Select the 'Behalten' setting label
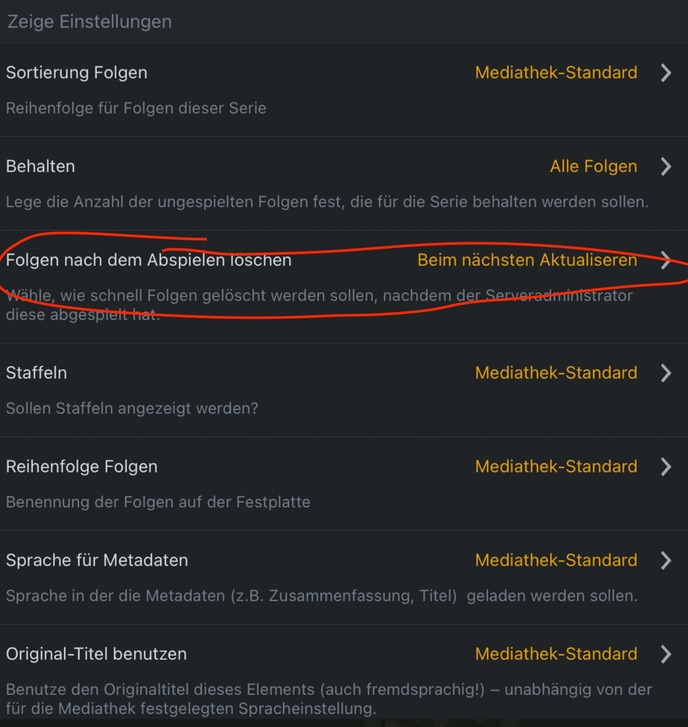This screenshot has height=727, width=688. point(41,166)
